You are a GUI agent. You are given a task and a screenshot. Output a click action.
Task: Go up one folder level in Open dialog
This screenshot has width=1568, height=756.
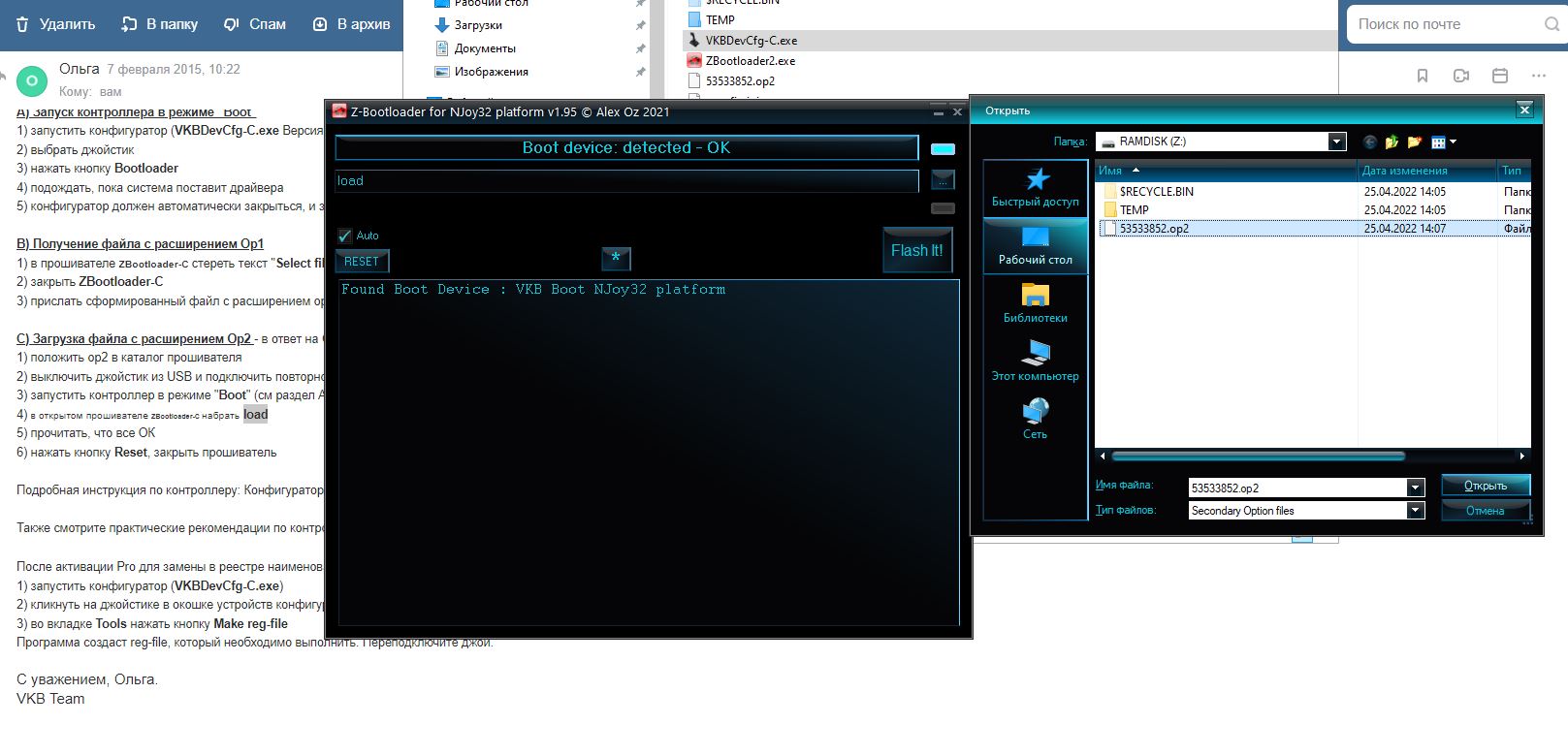1392,142
